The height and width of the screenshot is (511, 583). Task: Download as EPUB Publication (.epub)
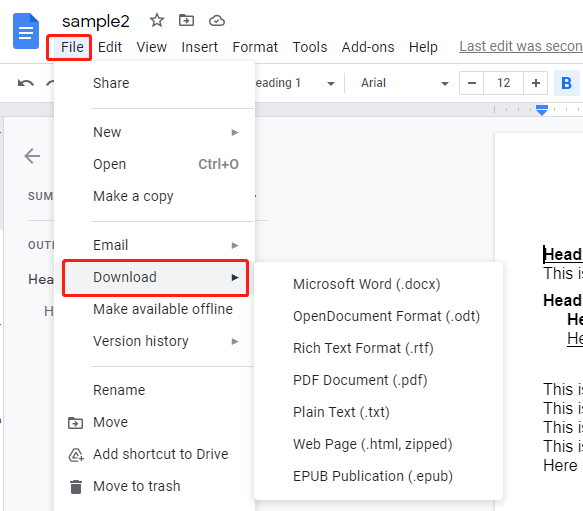click(x=378, y=476)
